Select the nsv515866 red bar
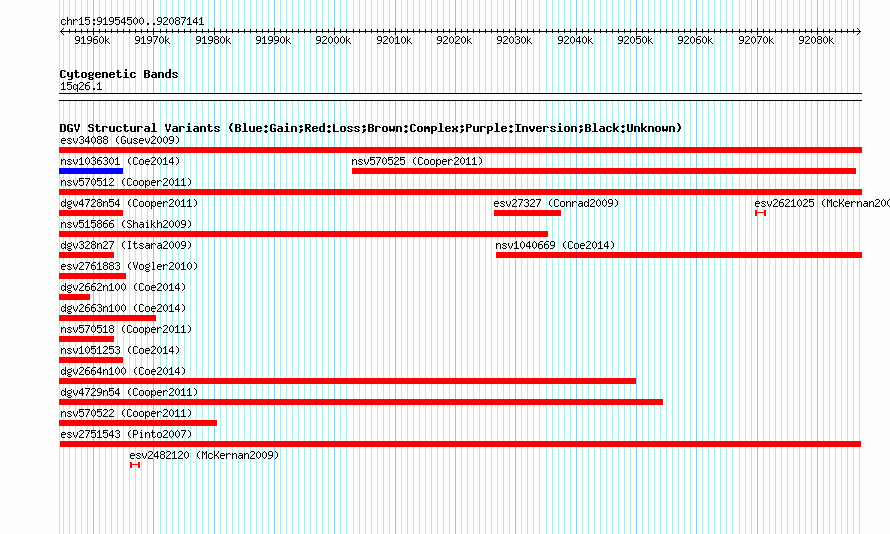The image size is (890, 534). click(x=304, y=234)
